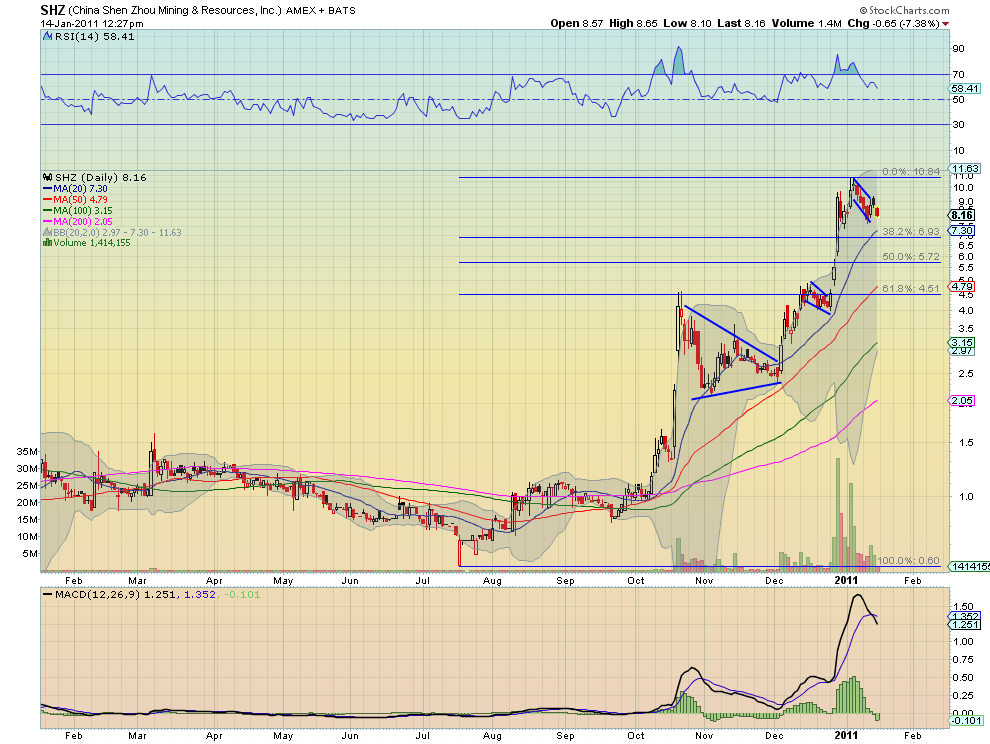Click the MA(50) 4.79 legend entry
The image size is (990, 744).
pos(80,200)
